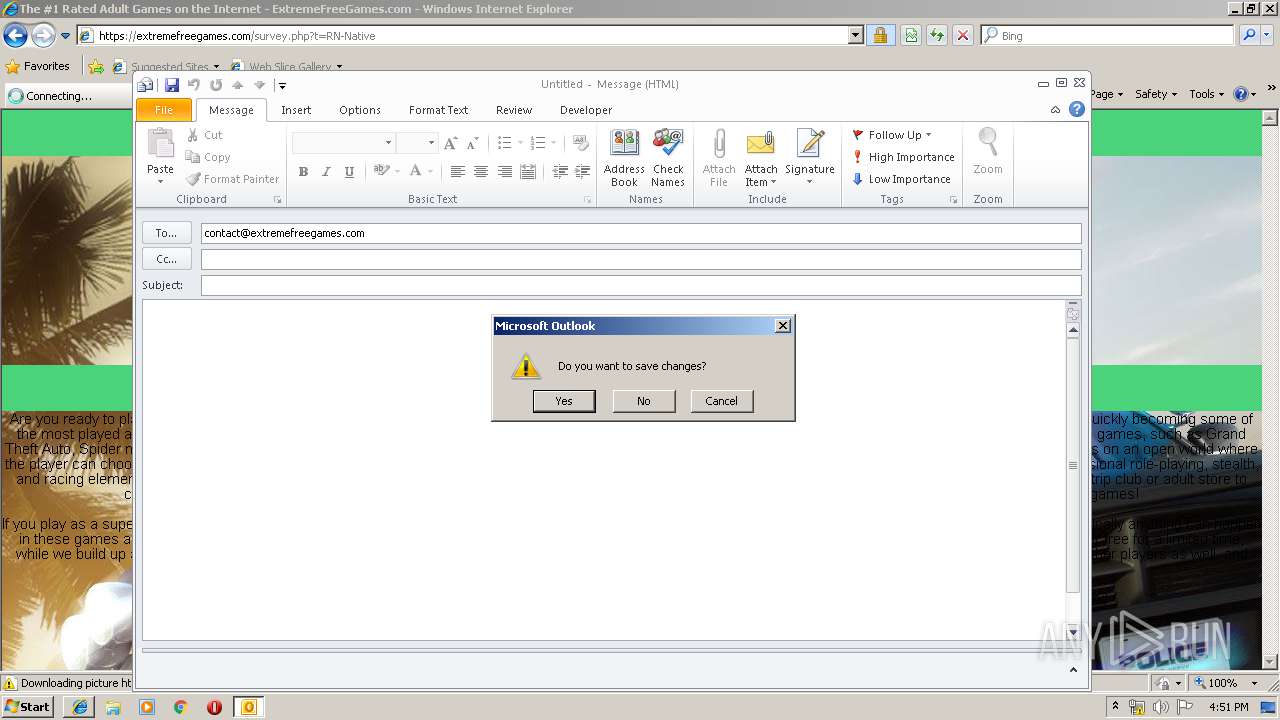Align text right
The width and height of the screenshot is (1280, 720).
click(x=505, y=172)
